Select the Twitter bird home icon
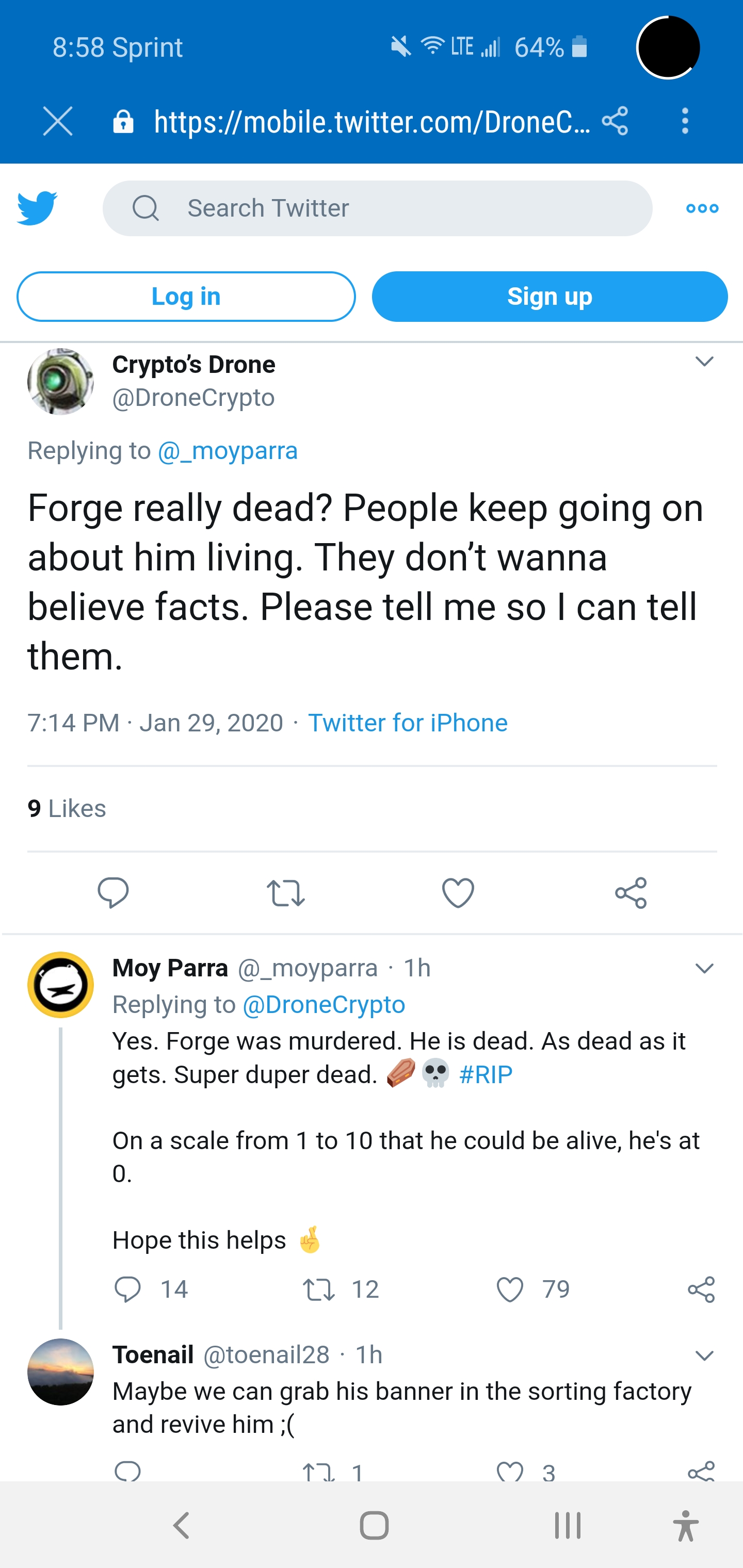Screen dimensions: 743x1568 (38, 207)
